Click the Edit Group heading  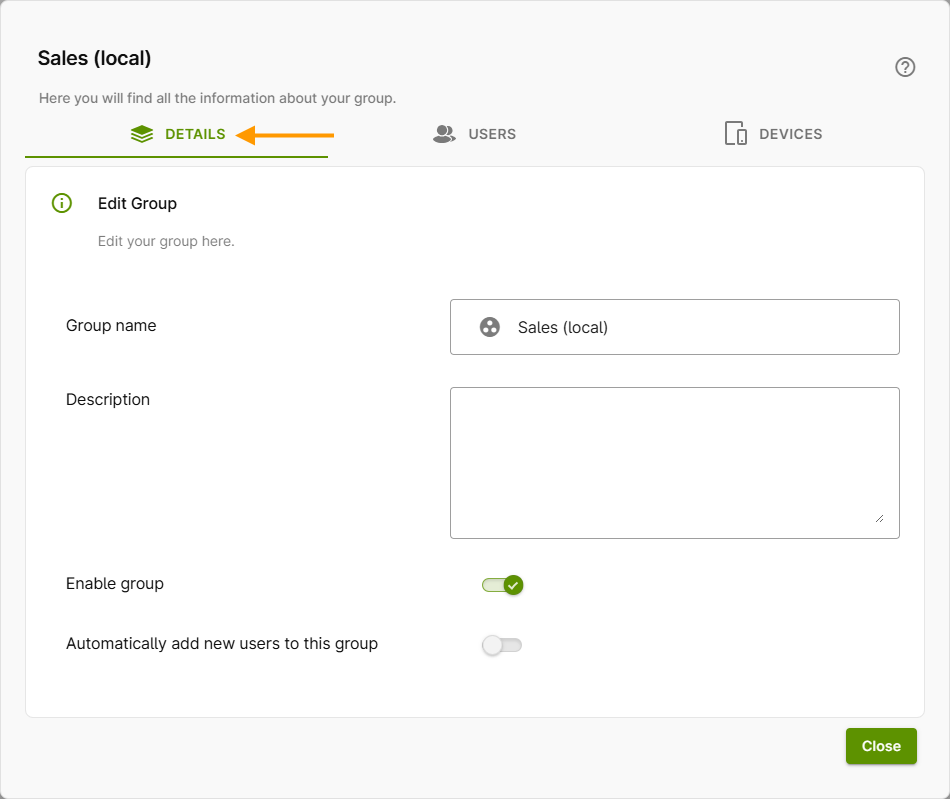point(137,203)
